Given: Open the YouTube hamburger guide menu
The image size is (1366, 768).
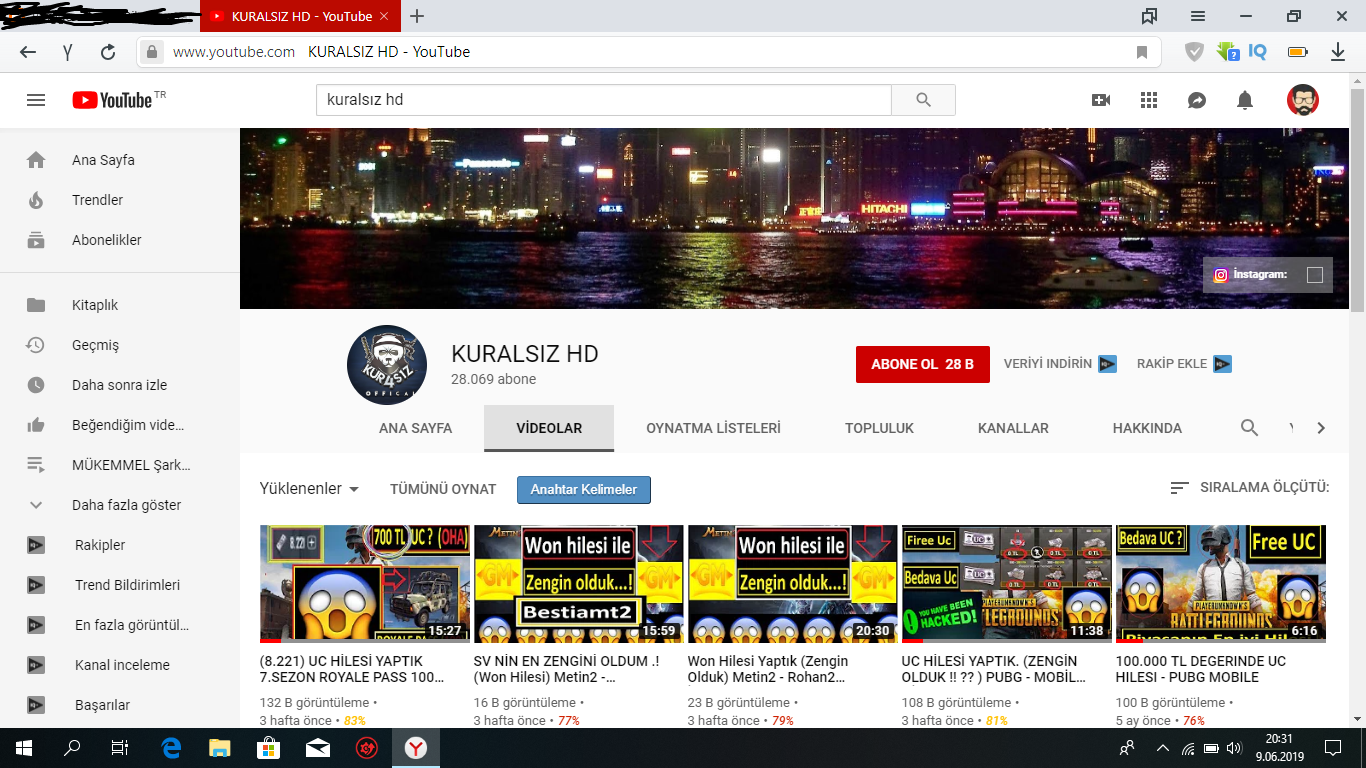Looking at the screenshot, I should 36,100.
